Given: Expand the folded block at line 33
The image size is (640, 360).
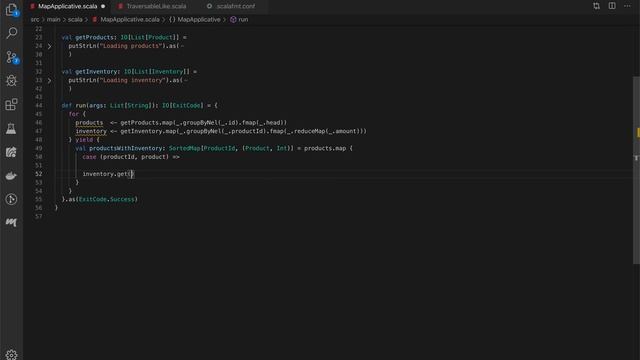Looking at the screenshot, I should tap(49, 80).
